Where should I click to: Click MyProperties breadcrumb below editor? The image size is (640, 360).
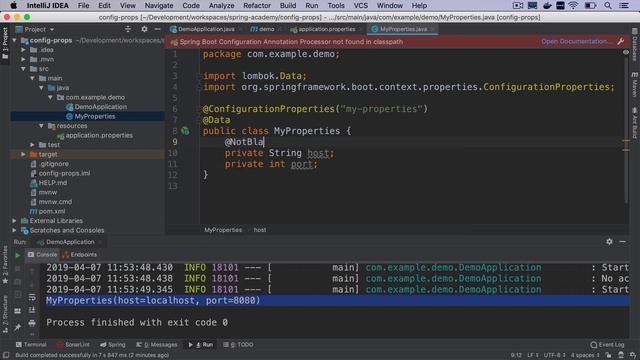(223, 230)
